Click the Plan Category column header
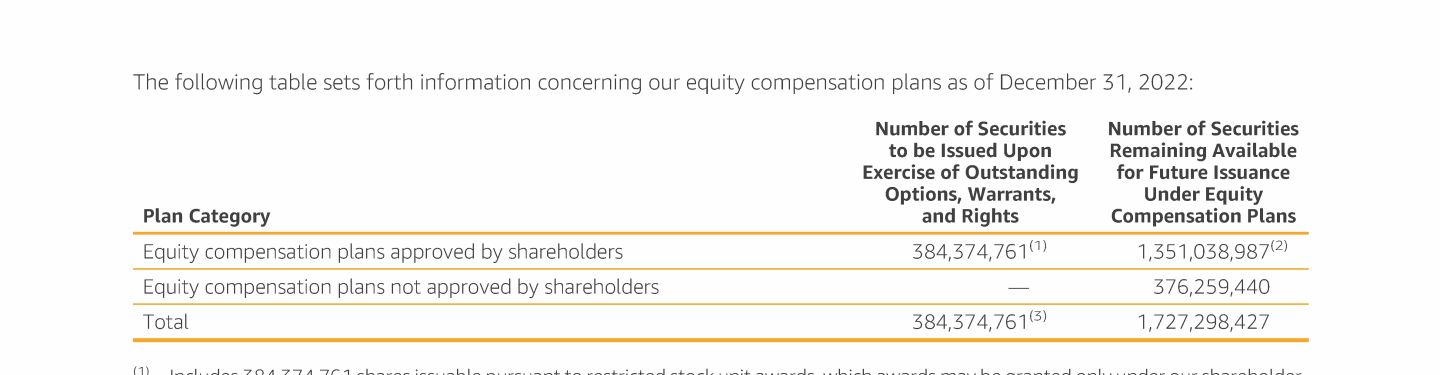 [x=206, y=216]
